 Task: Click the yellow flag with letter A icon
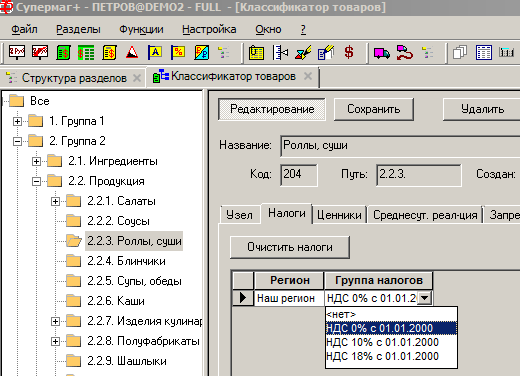[155, 53]
